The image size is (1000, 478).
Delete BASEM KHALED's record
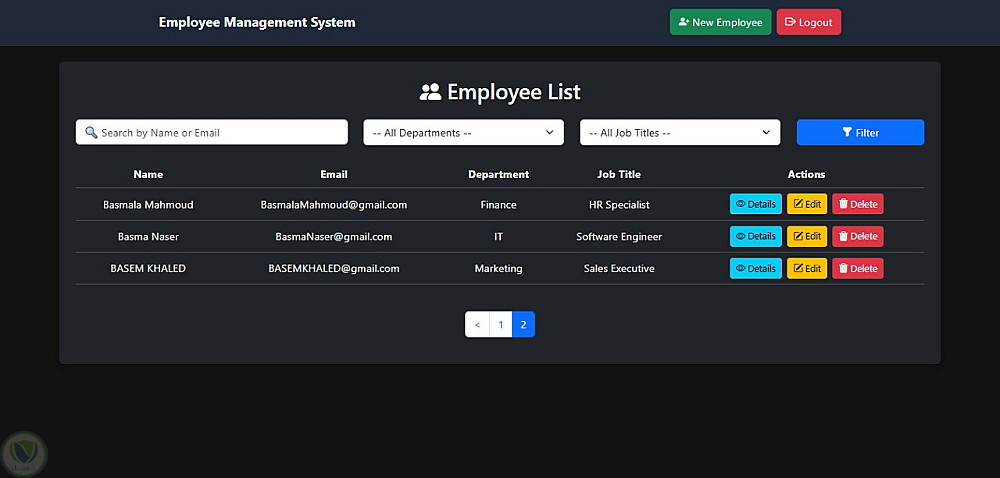coord(858,268)
